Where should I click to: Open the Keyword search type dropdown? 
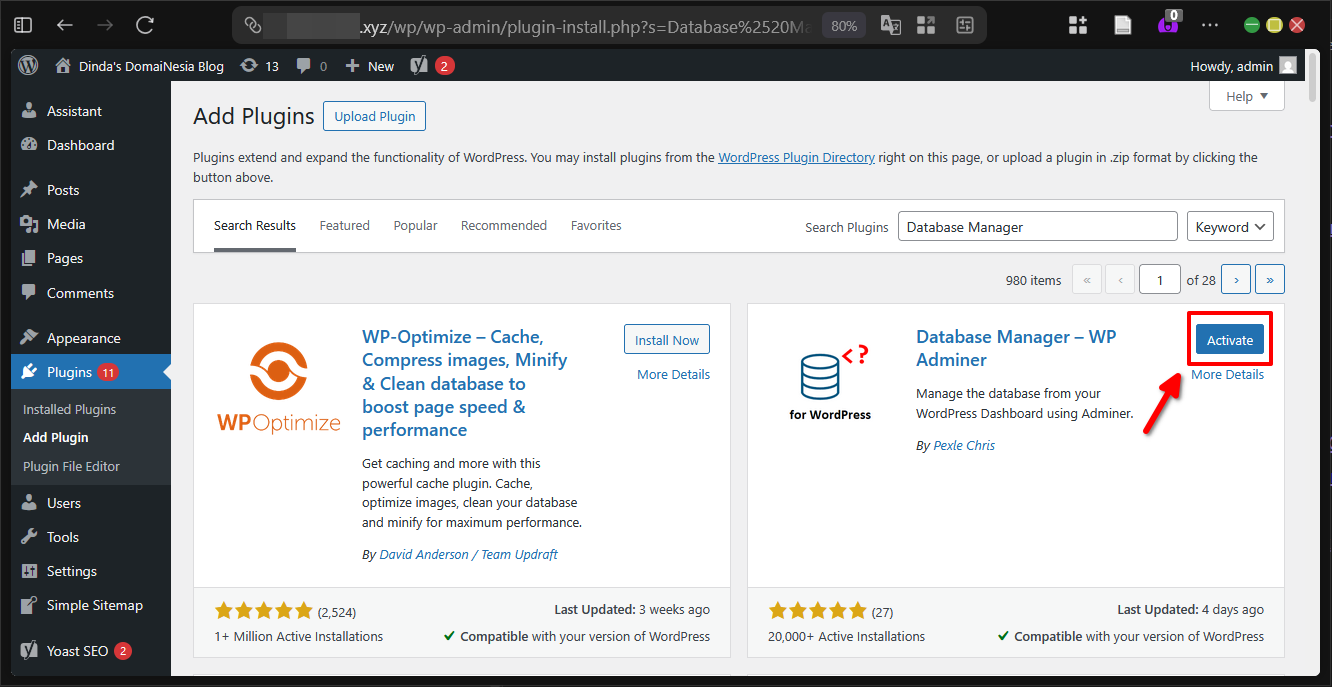tap(1230, 226)
